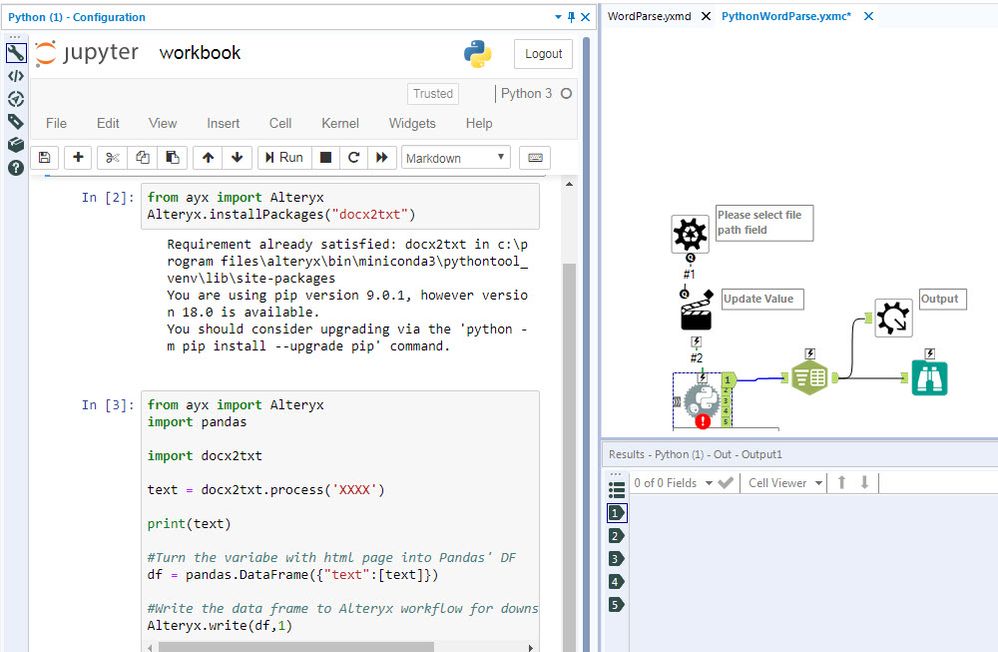
Task: Open the Kernel menu
Action: (x=340, y=123)
